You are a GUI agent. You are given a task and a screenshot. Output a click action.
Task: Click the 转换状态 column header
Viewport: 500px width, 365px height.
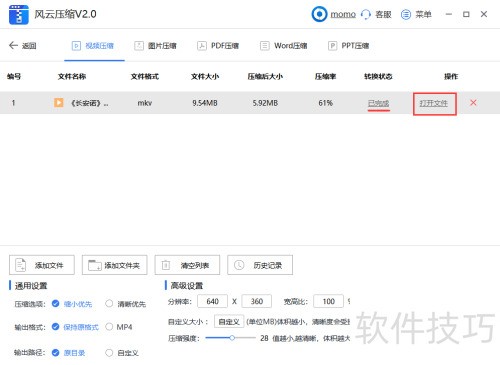[378, 76]
